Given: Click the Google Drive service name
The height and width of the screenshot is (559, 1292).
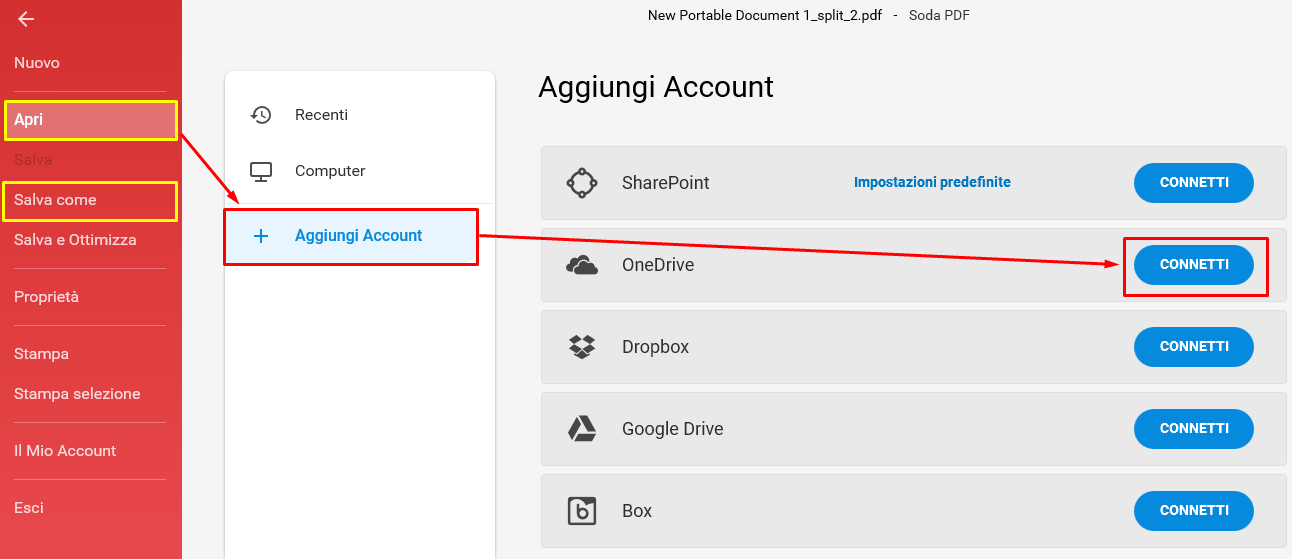Looking at the screenshot, I should pos(672,429).
